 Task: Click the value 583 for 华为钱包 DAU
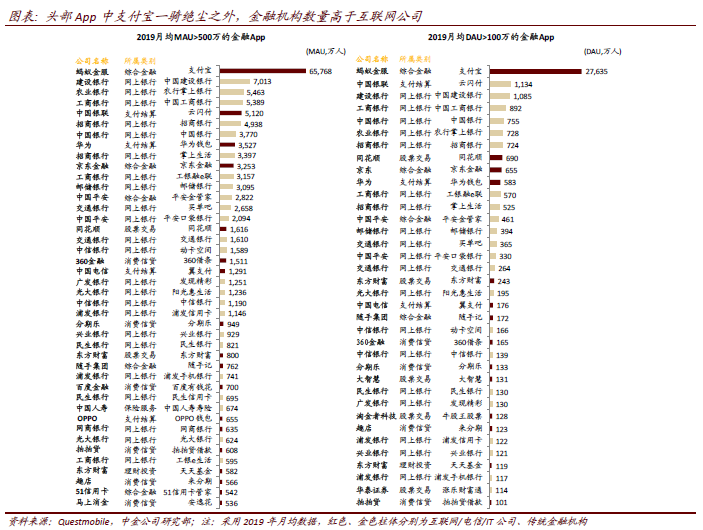[x=510, y=182]
